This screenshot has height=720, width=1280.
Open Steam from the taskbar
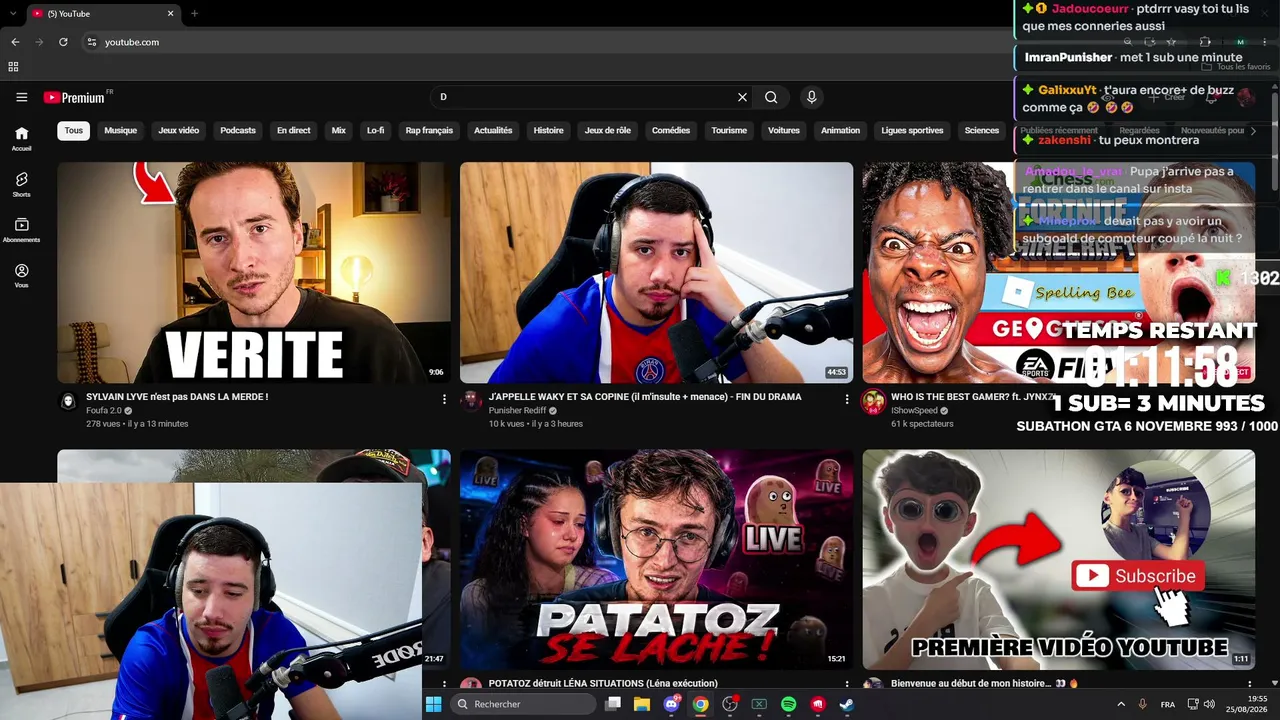tap(846, 704)
